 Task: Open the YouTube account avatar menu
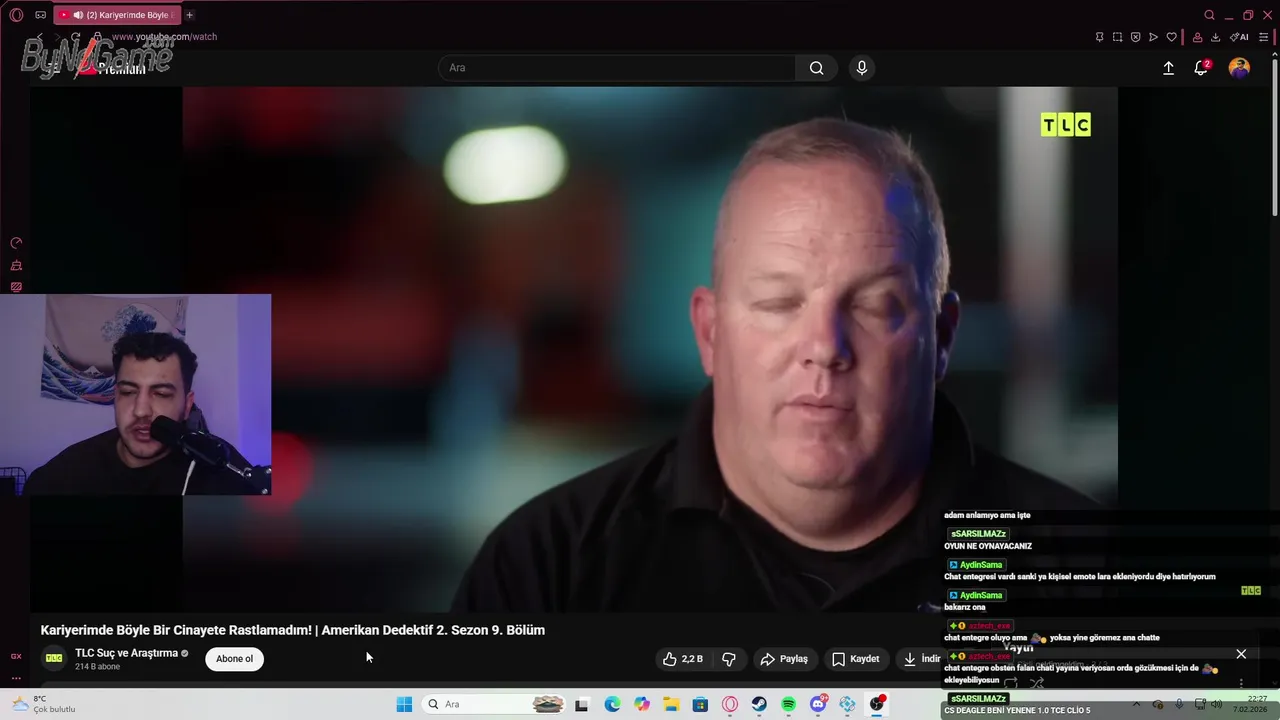coord(1239,68)
